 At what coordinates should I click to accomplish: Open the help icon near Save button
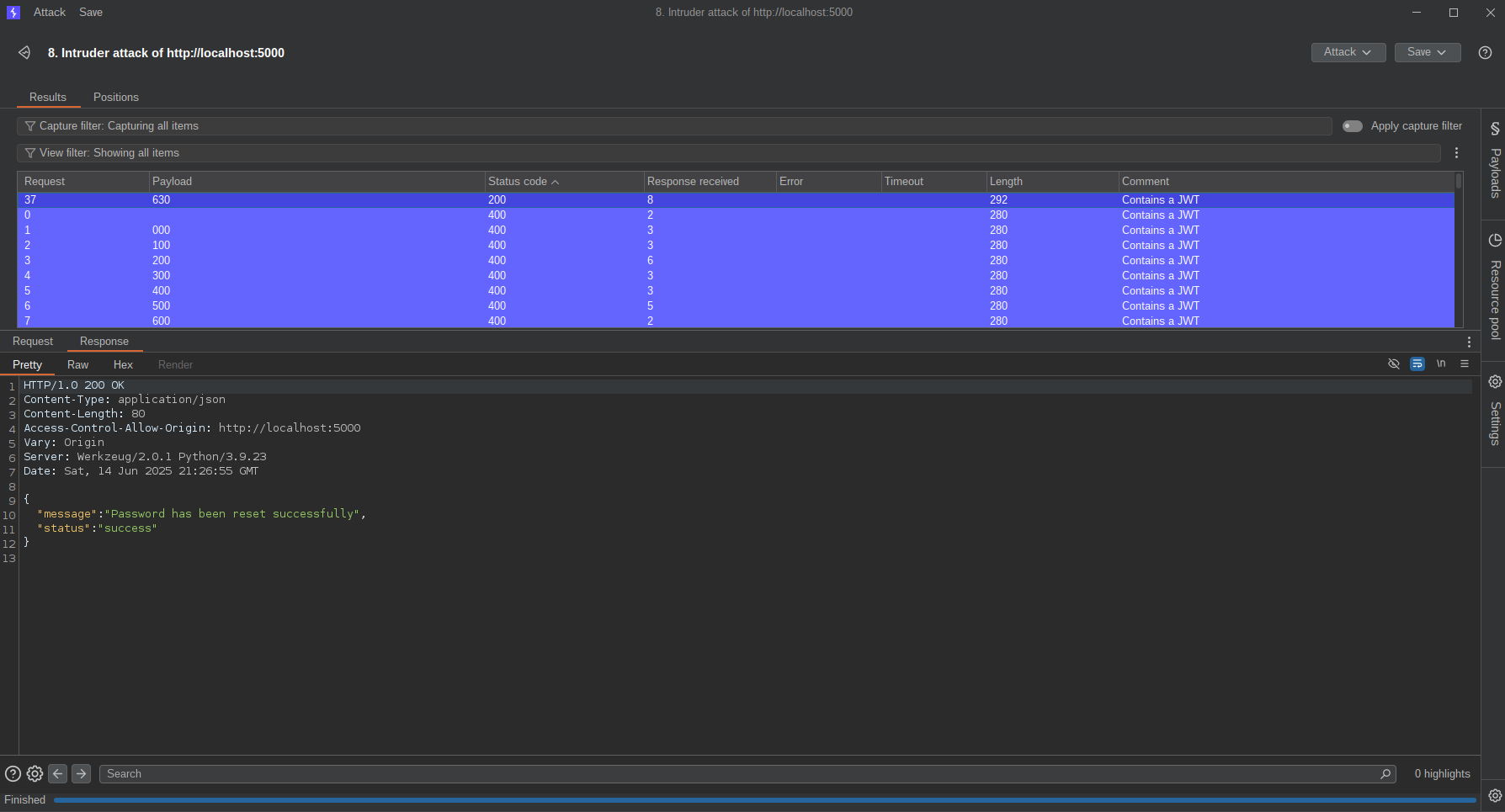[x=1485, y=53]
